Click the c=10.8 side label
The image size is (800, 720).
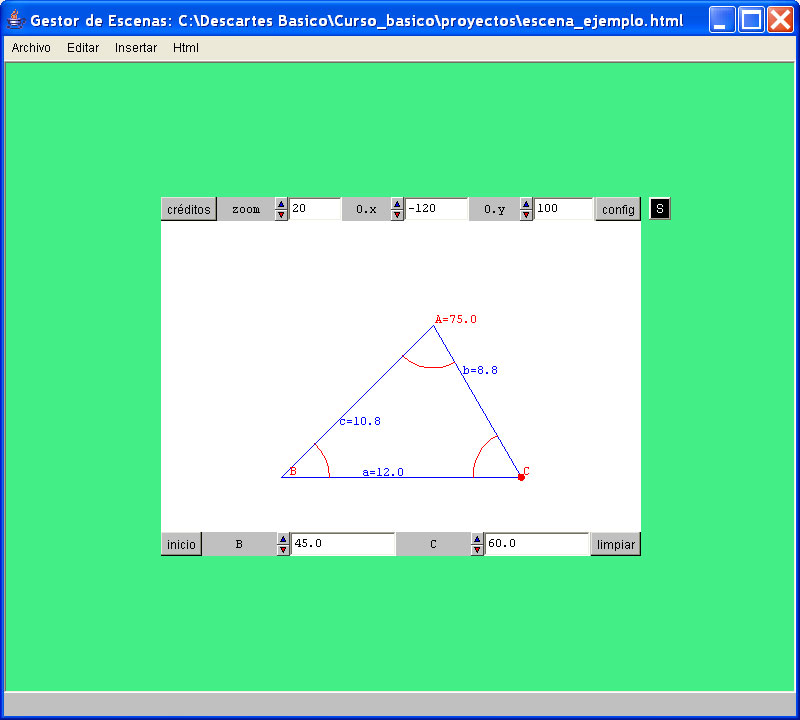(360, 421)
